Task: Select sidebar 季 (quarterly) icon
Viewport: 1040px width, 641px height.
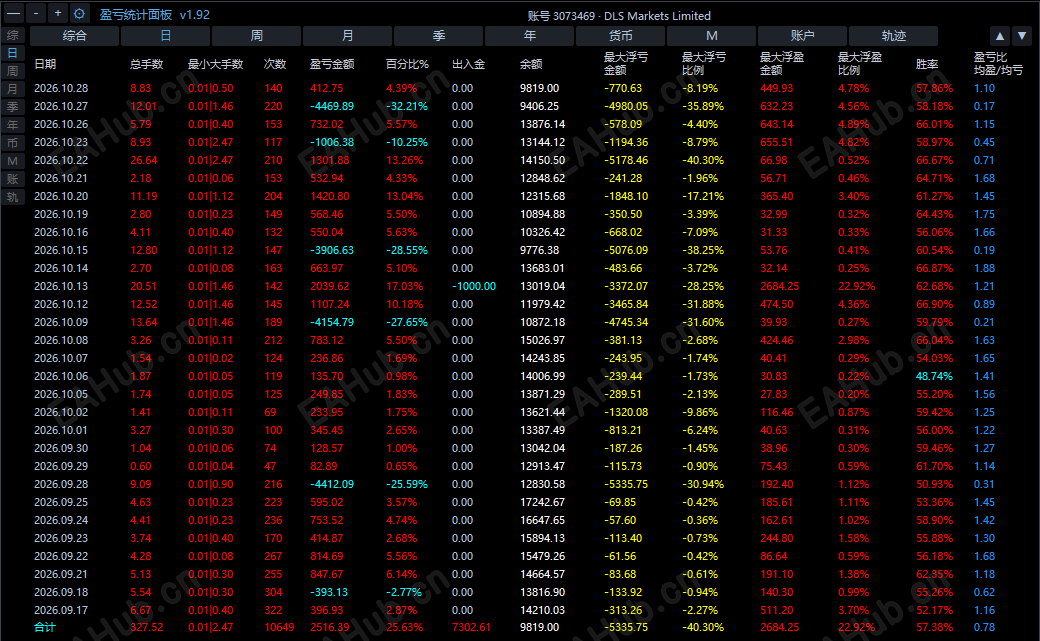Action: pyautogui.click(x=13, y=107)
